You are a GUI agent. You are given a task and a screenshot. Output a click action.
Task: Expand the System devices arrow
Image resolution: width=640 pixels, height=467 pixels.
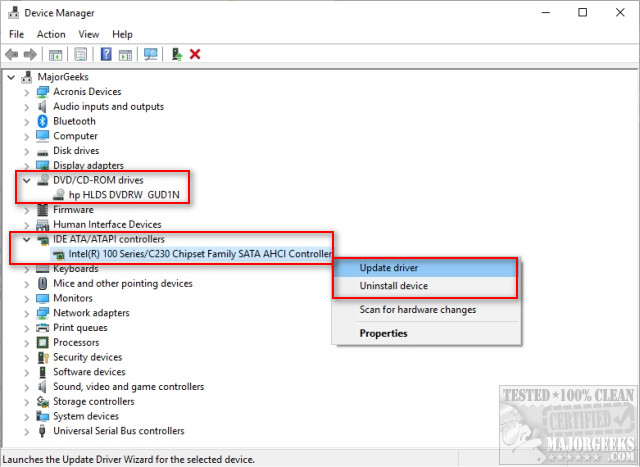[27, 416]
